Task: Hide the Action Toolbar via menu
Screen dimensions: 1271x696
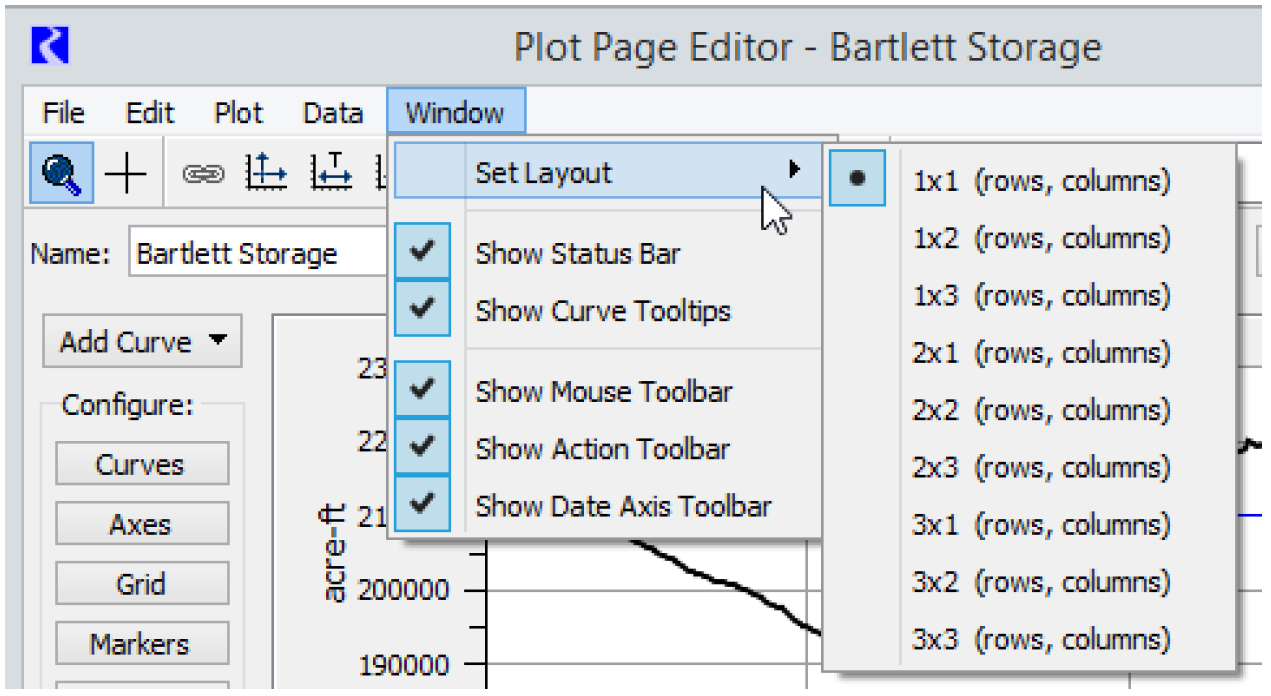Action: [602, 449]
